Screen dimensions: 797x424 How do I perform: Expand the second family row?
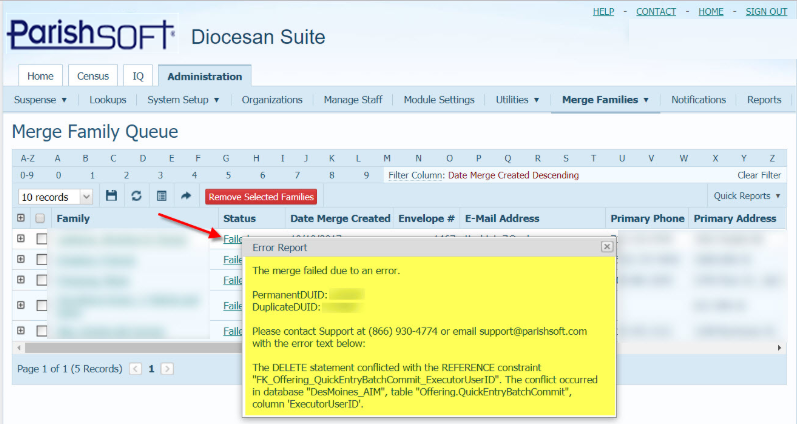pyautogui.click(x=21, y=259)
